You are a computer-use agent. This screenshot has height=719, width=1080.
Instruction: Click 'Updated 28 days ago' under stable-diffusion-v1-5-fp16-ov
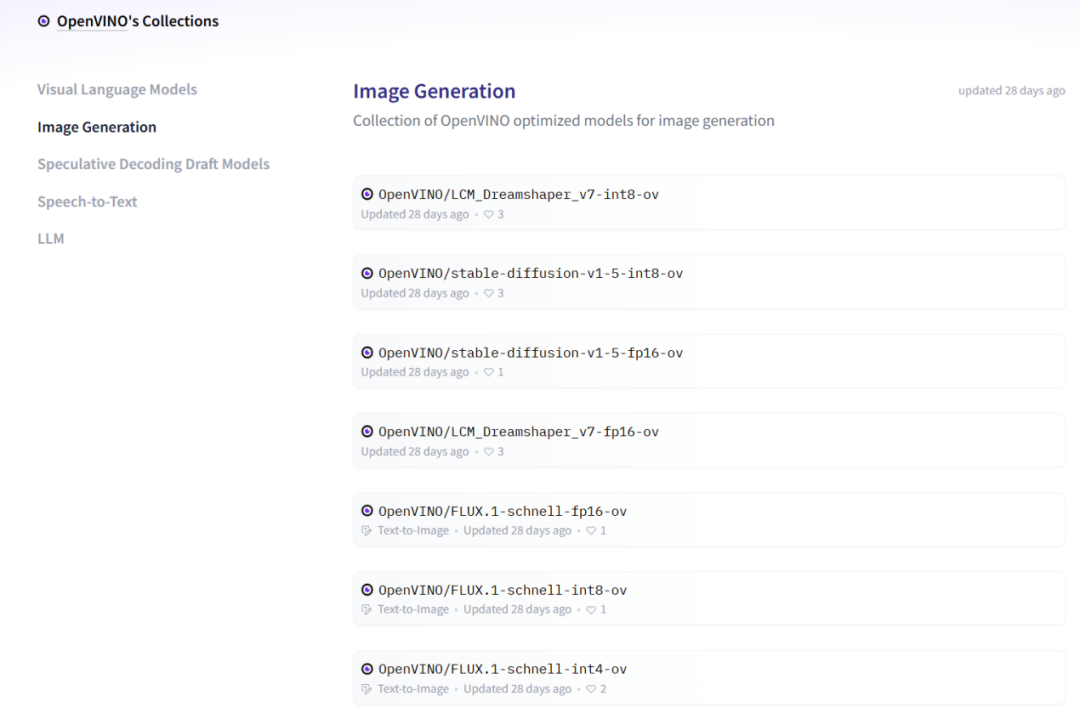click(x=415, y=372)
